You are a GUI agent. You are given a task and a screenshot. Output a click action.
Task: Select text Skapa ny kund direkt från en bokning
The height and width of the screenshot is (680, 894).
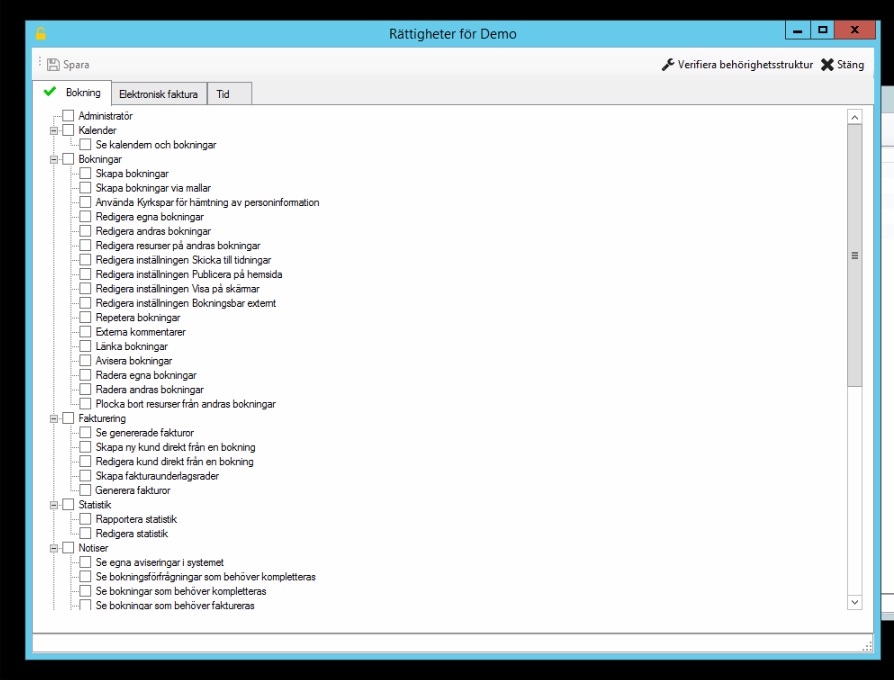click(x=176, y=447)
